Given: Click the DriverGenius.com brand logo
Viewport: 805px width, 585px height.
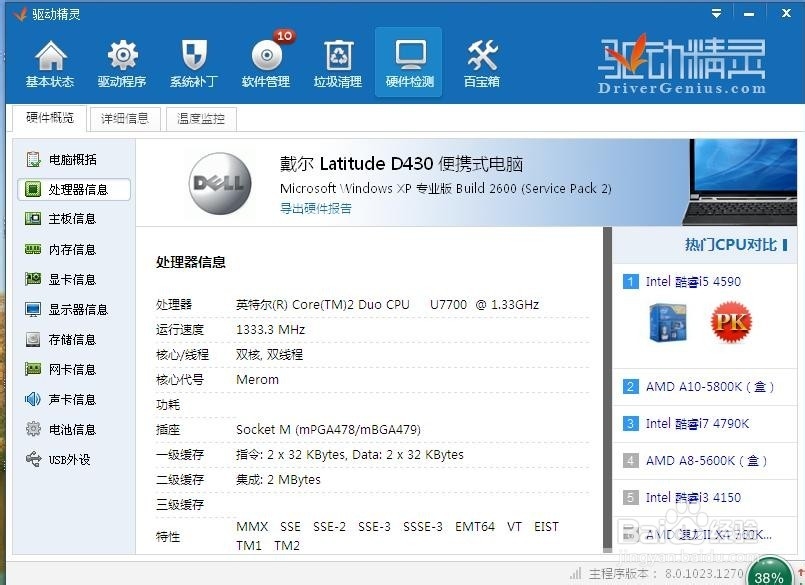Looking at the screenshot, I should point(682,65).
